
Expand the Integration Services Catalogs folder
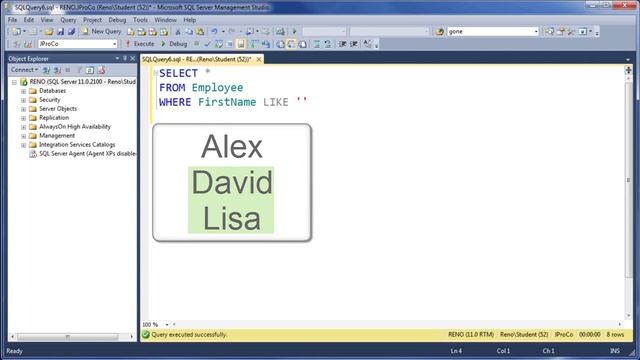pyautogui.click(x=23, y=145)
